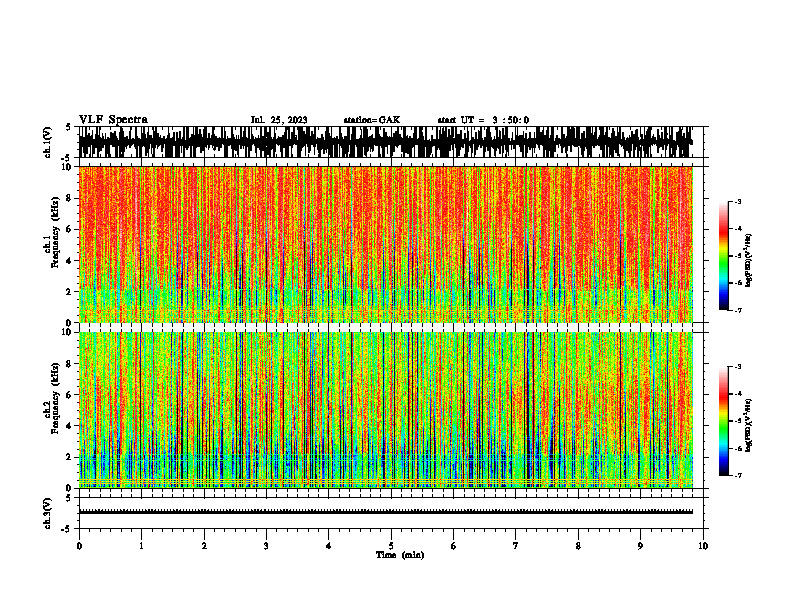This screenshot has height=612, width=792.
Task: Click the ch.2 color scale bar
Action: 724,421
